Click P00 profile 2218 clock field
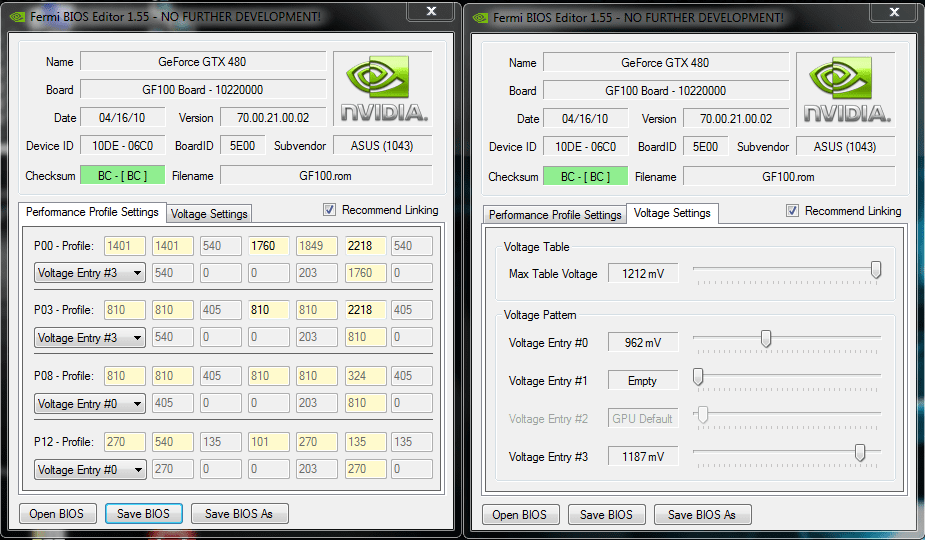The image size is (925, 540). [365, 246]
